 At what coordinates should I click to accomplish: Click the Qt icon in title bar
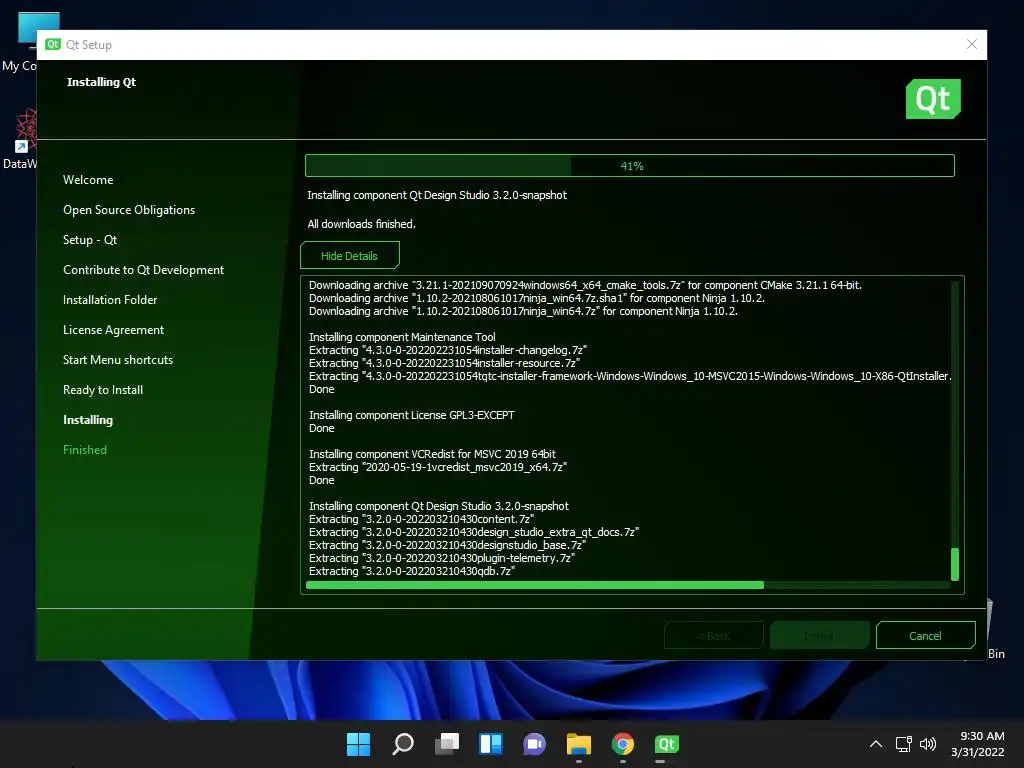(53, 44)
